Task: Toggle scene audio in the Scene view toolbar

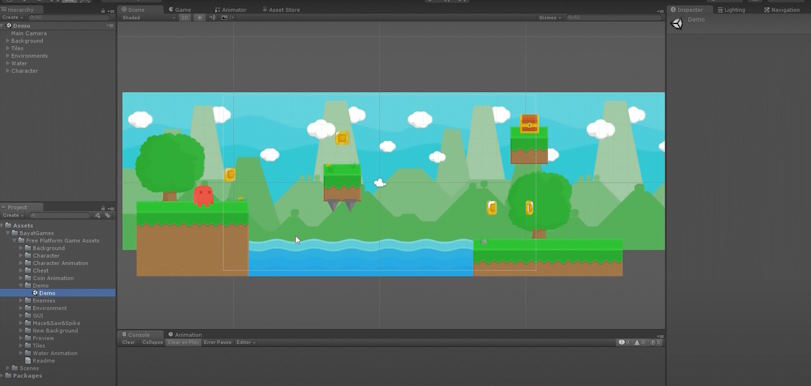Action: tap(213, 18)
